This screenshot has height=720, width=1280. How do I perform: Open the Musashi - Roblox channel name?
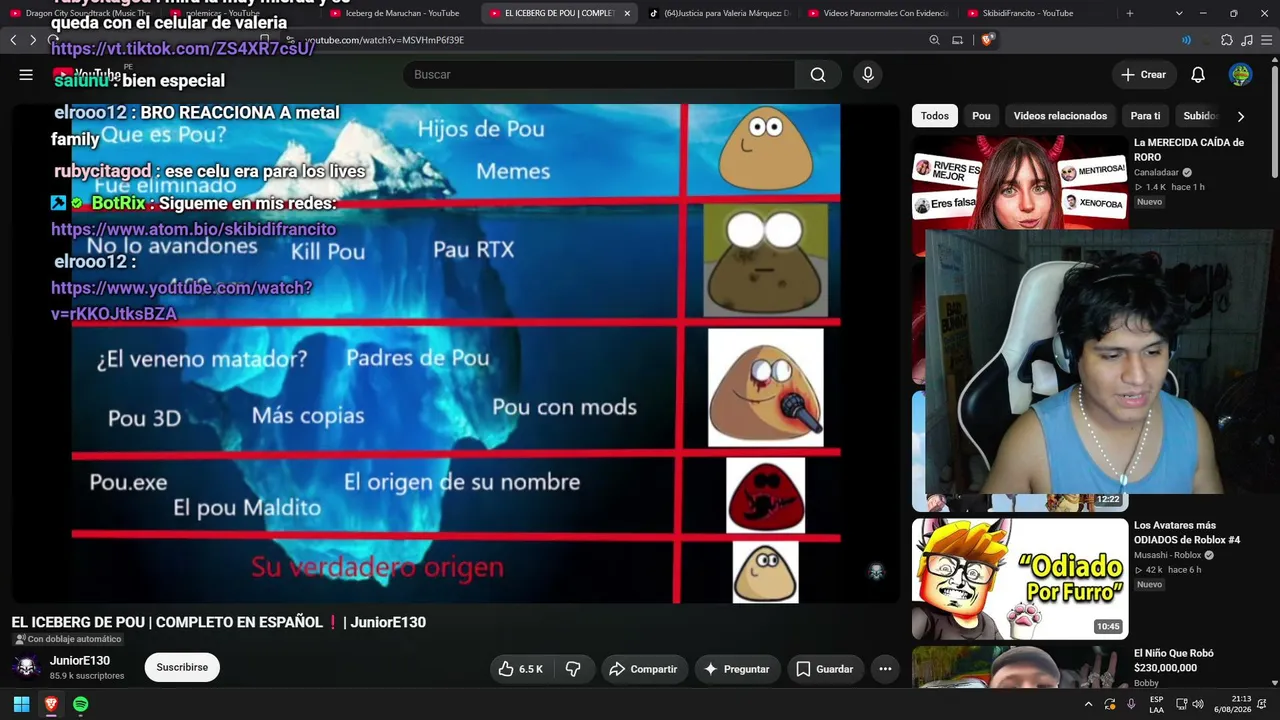tap(1168, 555)
